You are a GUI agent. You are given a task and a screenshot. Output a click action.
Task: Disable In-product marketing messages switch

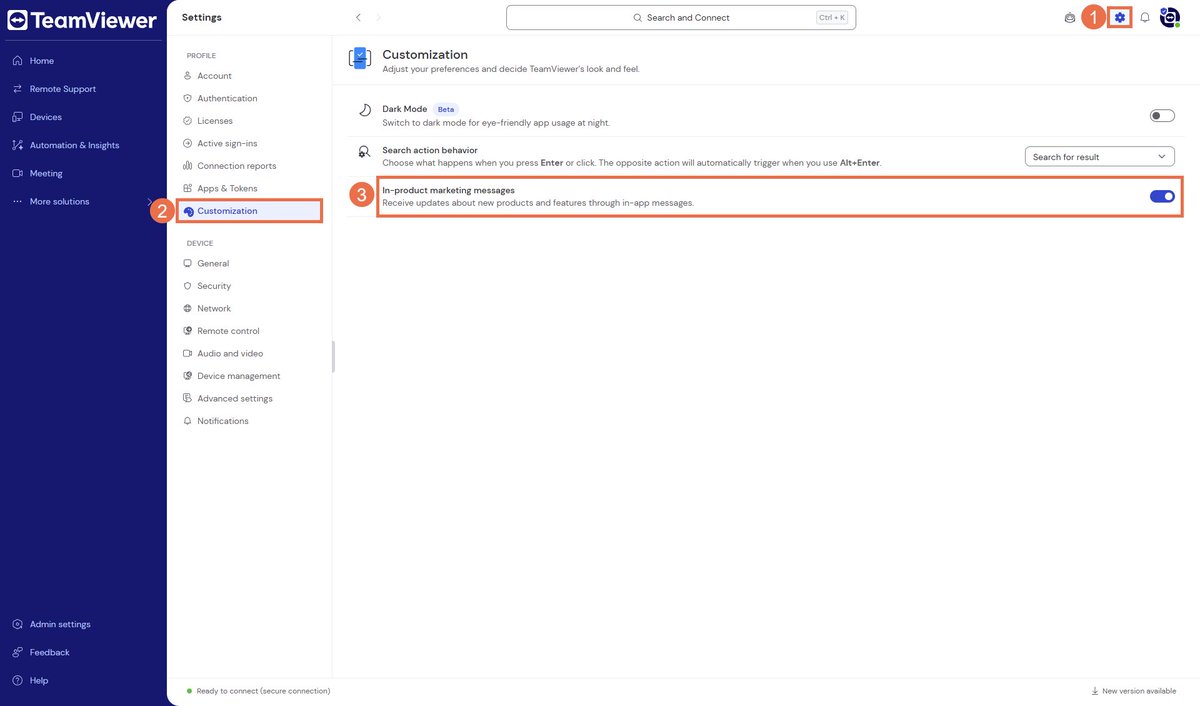(x=1162, y=196)
